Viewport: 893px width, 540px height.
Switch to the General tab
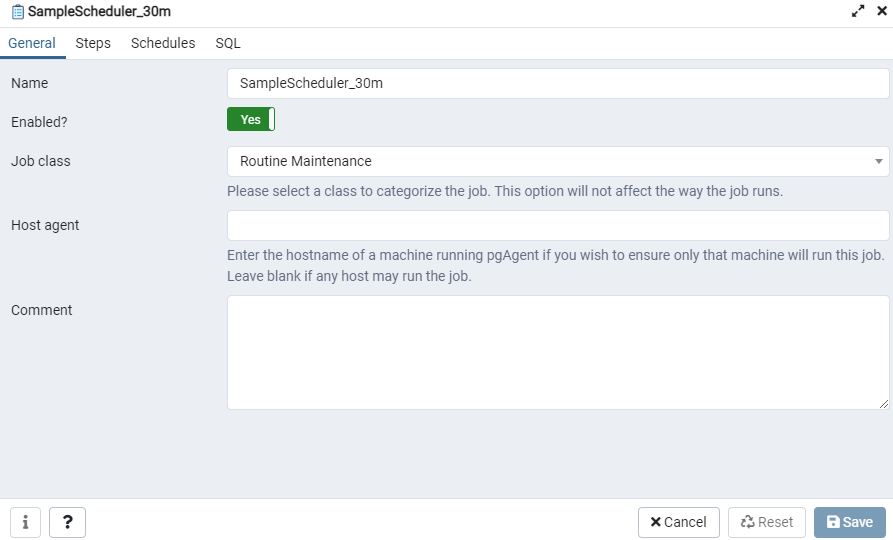(32, 43)
